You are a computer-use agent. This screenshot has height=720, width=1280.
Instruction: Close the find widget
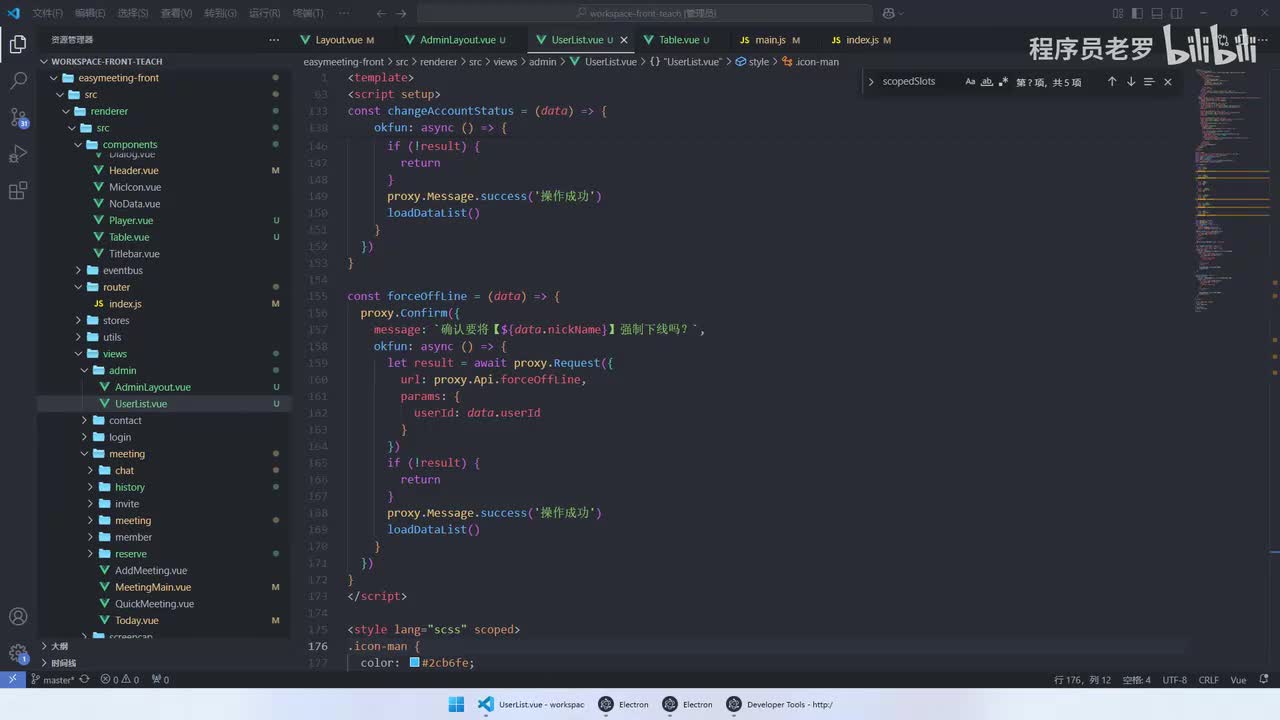pyautogui.click(x=1168, y=82)
